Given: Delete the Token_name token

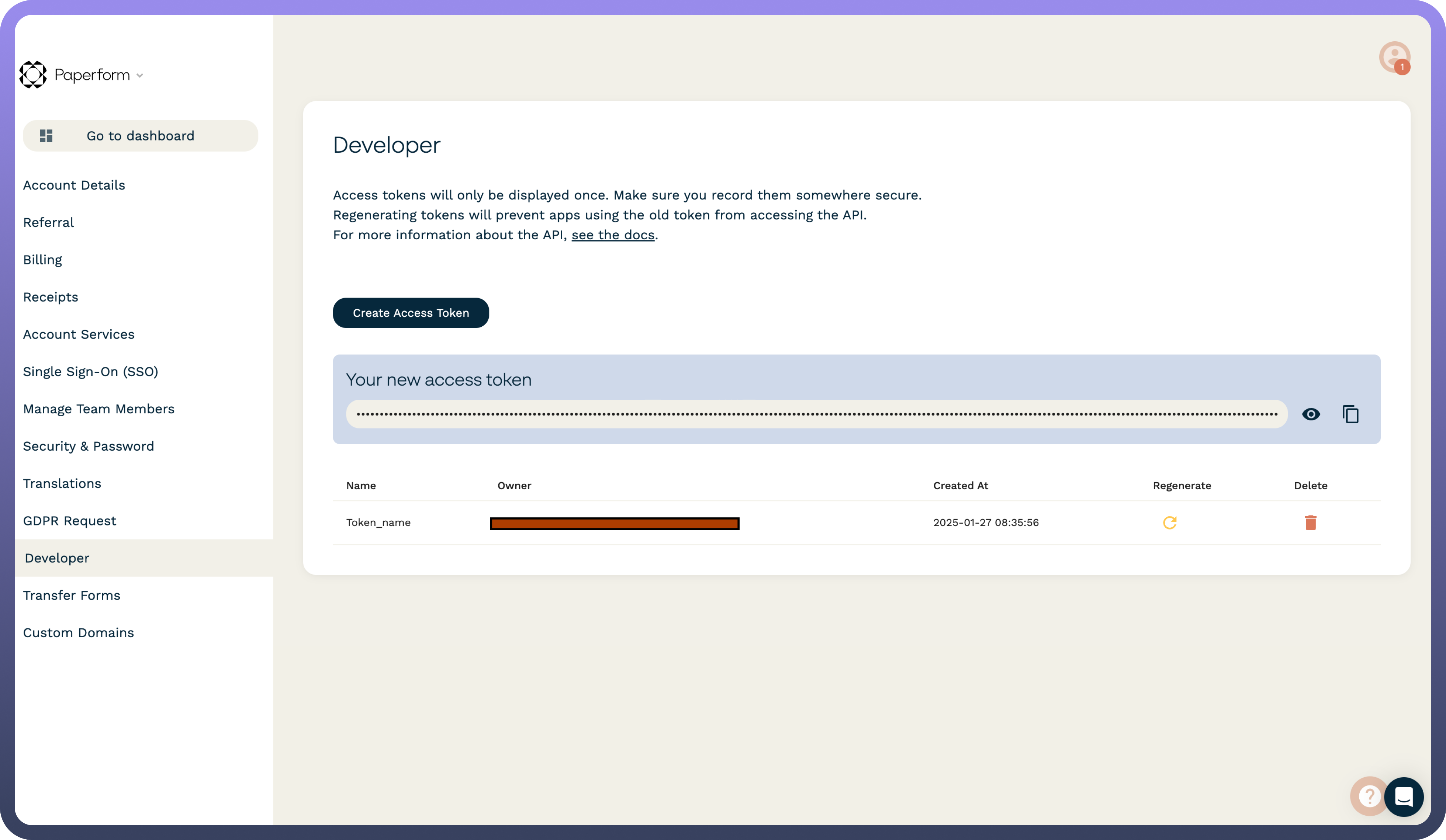Looking at the screenshot, I should [1310, 523].
